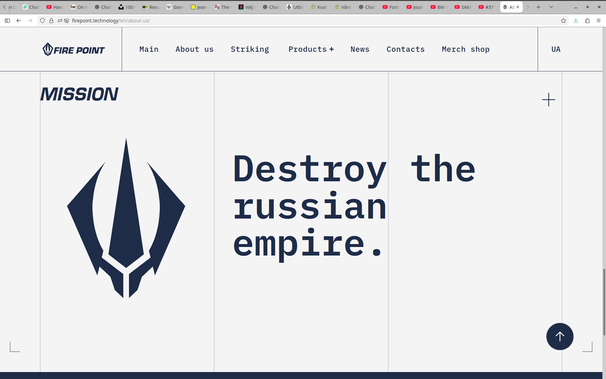Switch to the 'Gov' tab
Screen dimensions: 606x379
(x=174, y=7)
